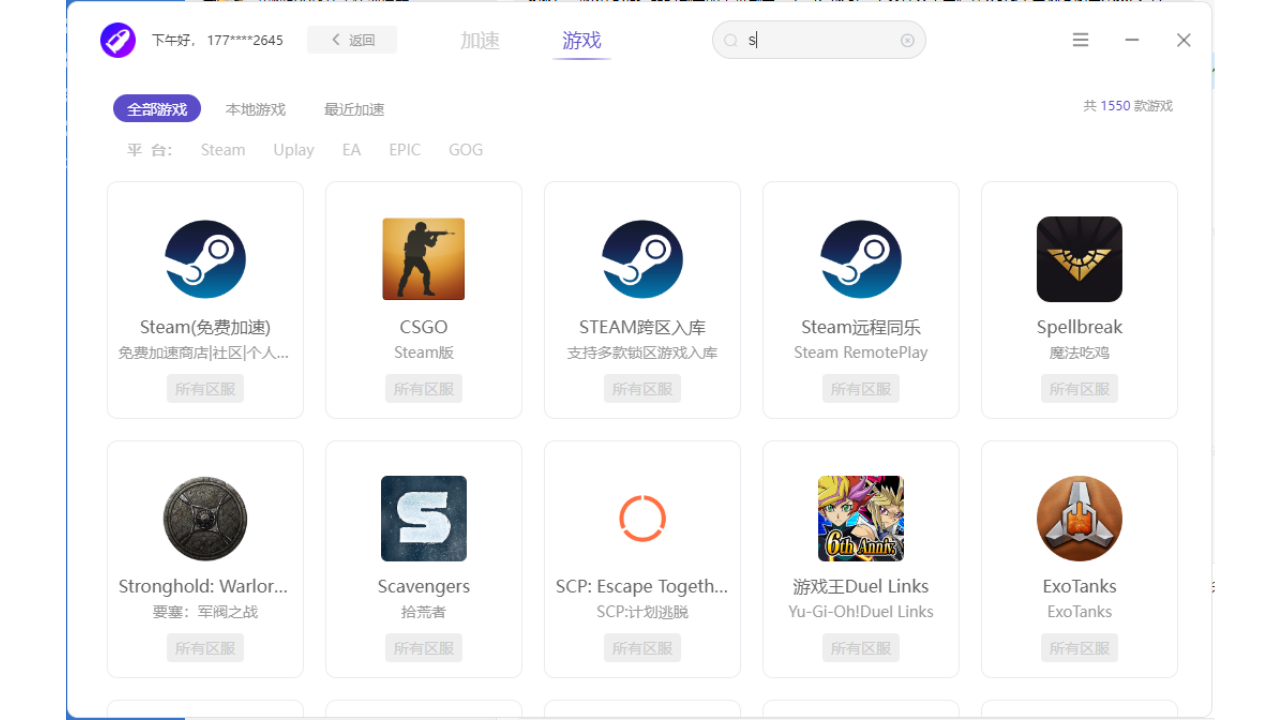Select the 本地游戏 filter tab

(x=255, y=110)
